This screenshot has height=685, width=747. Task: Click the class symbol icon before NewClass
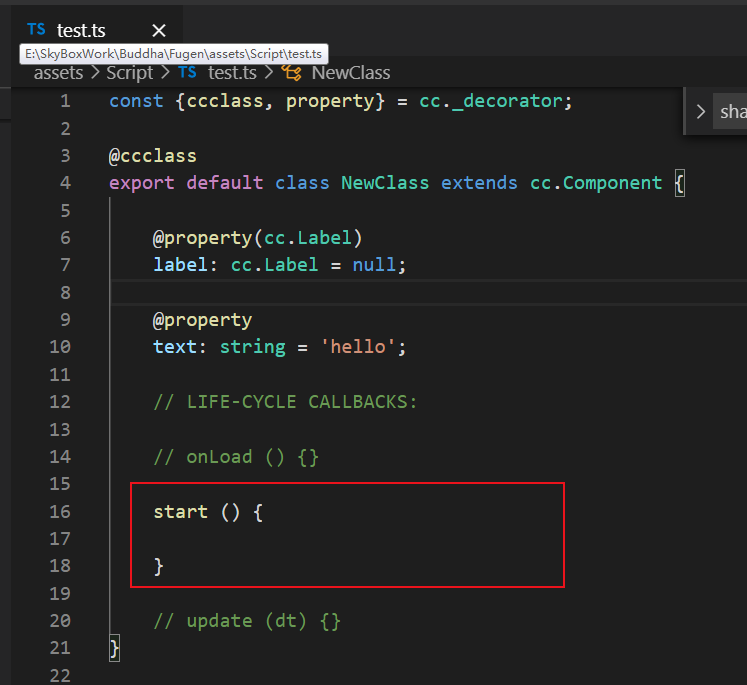291,73
